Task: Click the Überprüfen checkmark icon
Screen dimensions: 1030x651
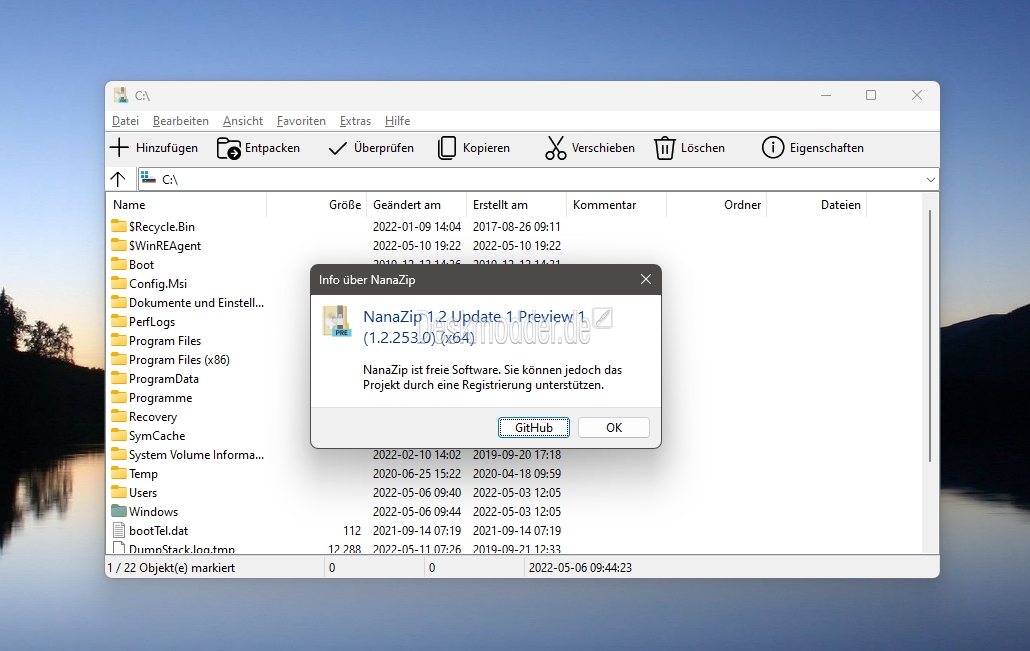Action: [x=337, y=148]
